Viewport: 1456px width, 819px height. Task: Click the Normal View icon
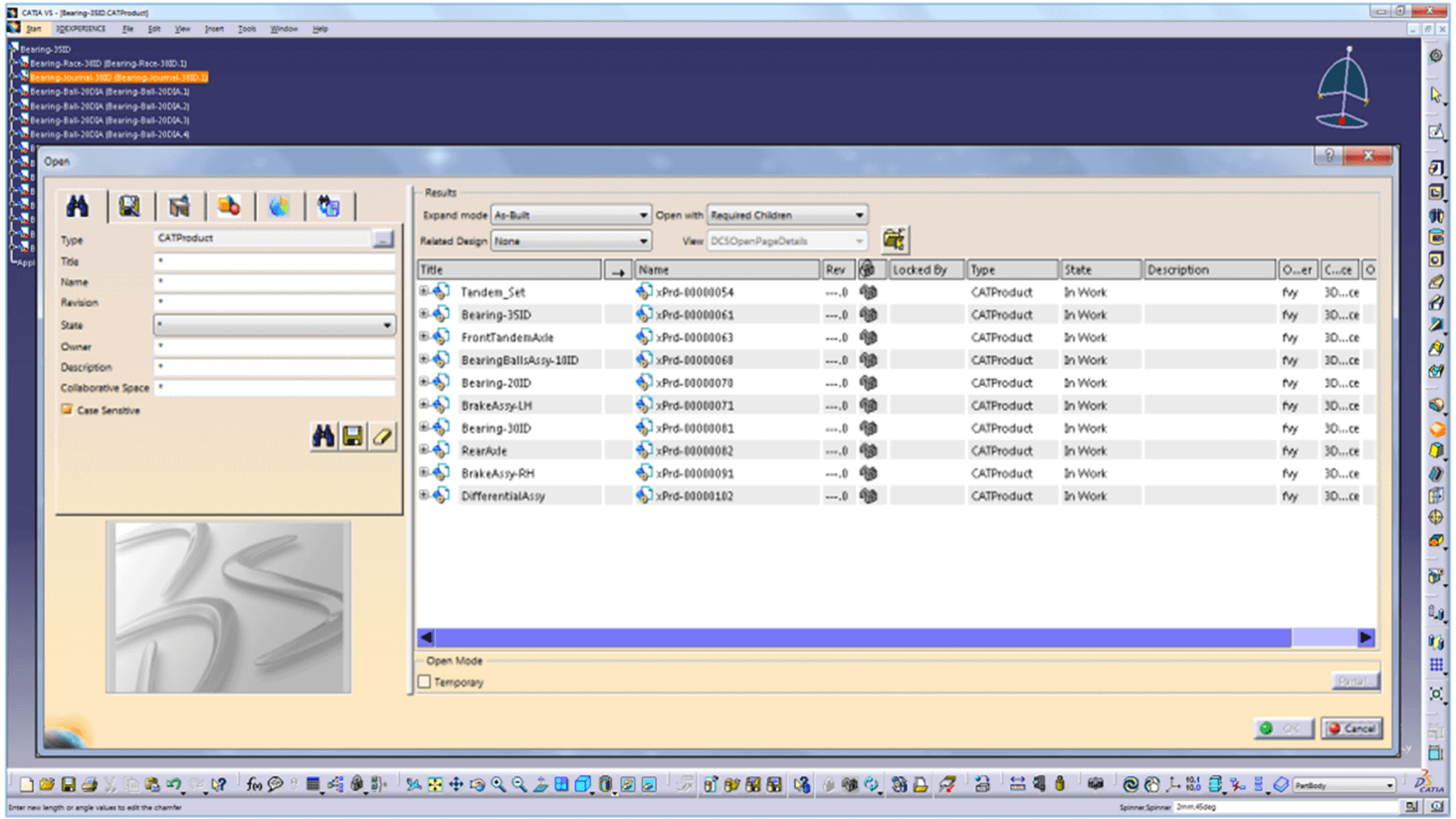coord(541,784)
